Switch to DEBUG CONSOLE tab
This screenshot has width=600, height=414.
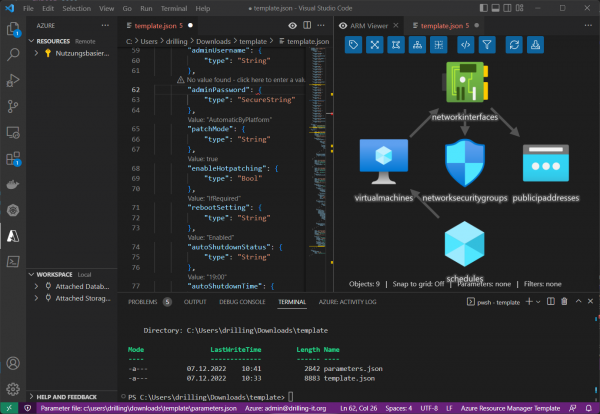(x=242, y=302)
